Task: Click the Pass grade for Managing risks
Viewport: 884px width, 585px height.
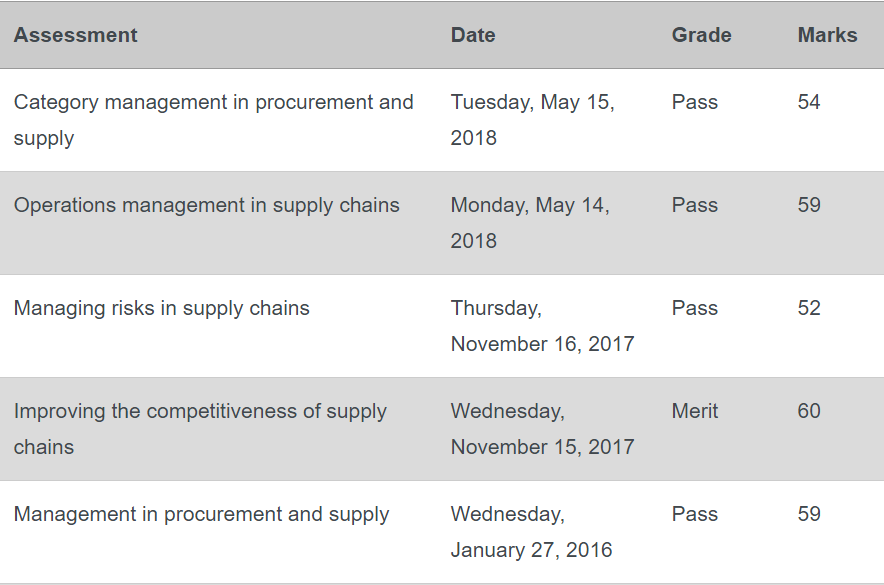Action: [695, 308]
